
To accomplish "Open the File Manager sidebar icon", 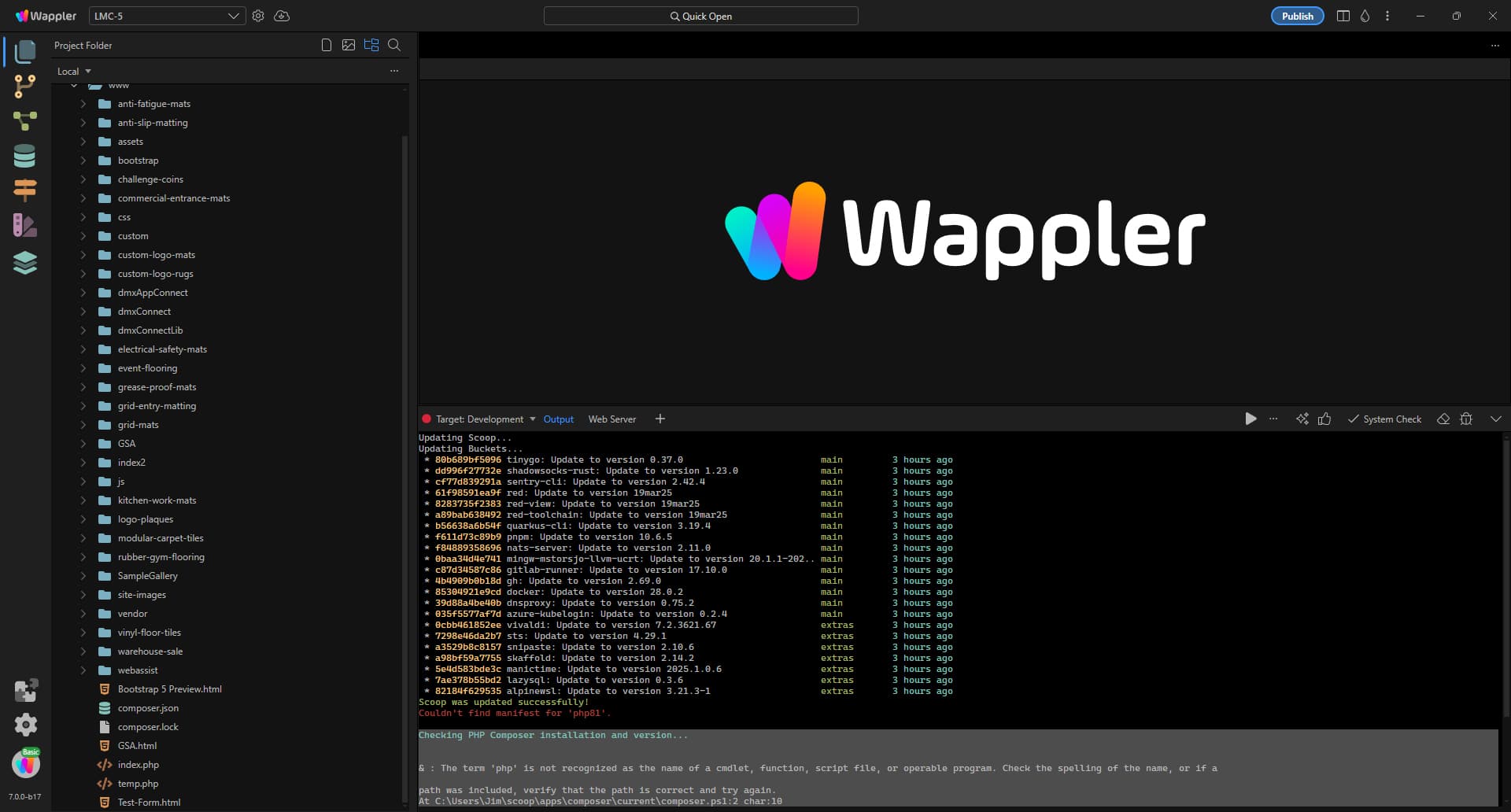I will point(25,51).
